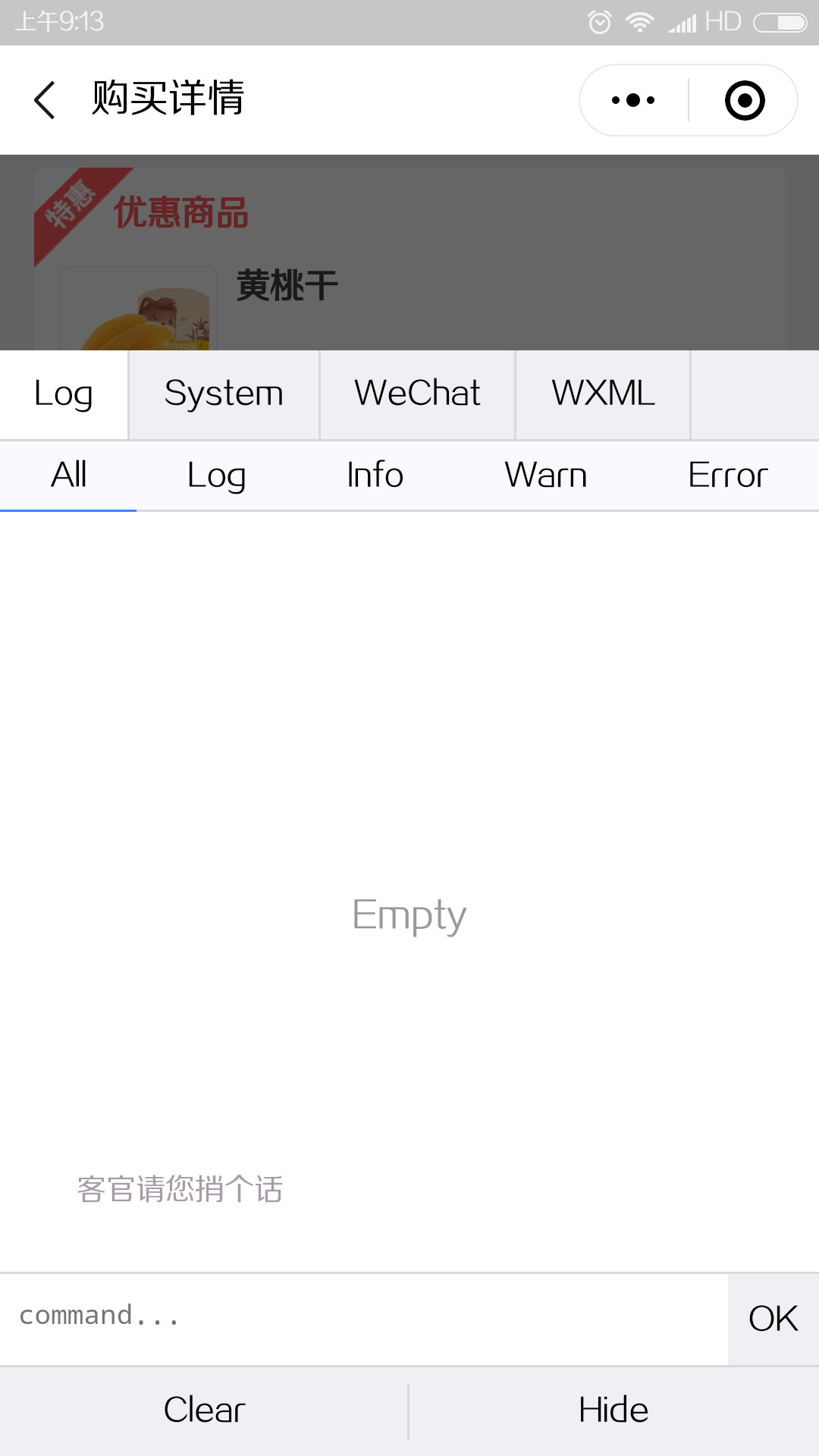Tap the mini program close circle icon
The height and width of the screenshot is (1456, 819).
[x=745, y=100]
